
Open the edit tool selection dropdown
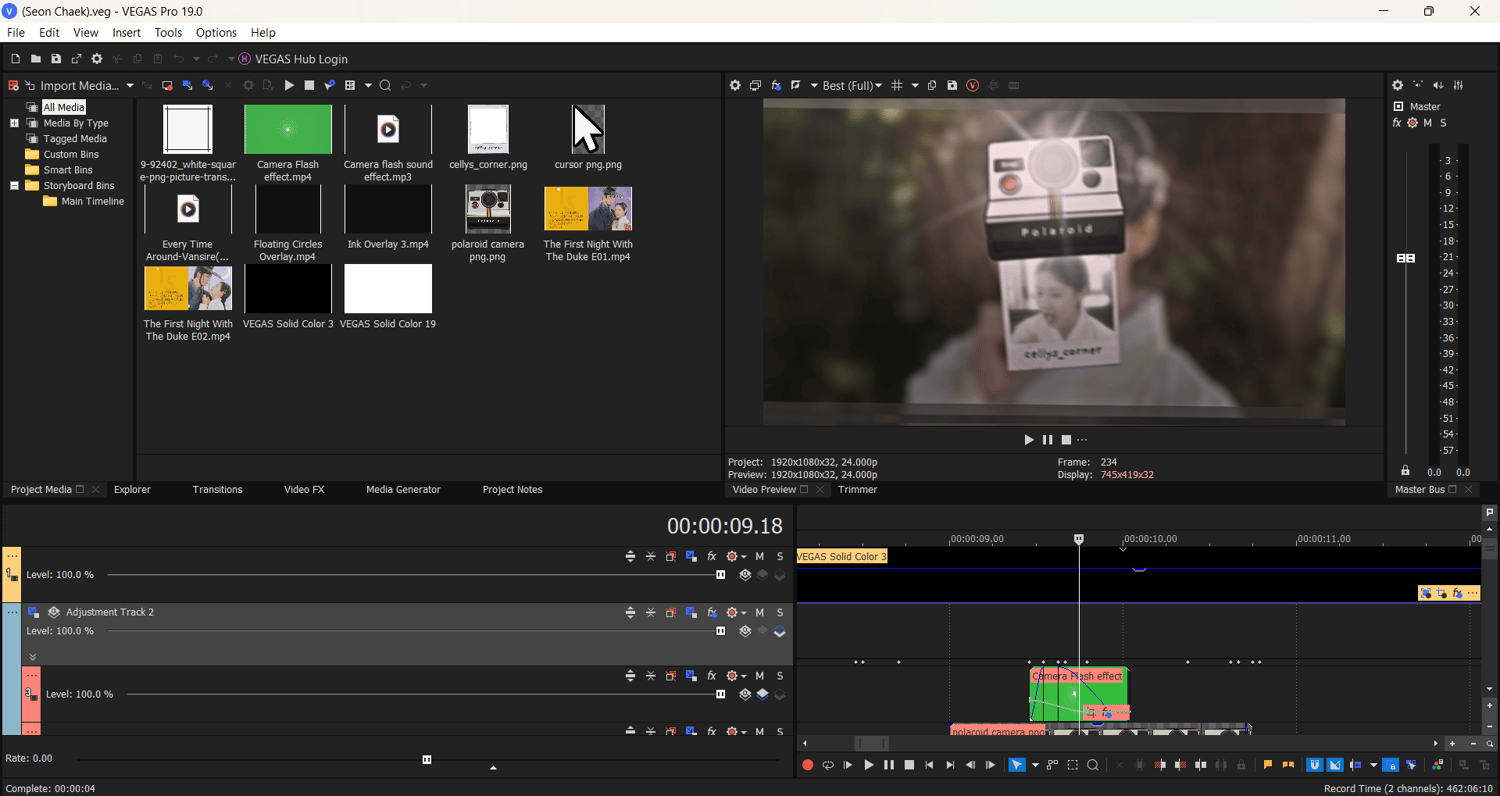point(1035,765)
